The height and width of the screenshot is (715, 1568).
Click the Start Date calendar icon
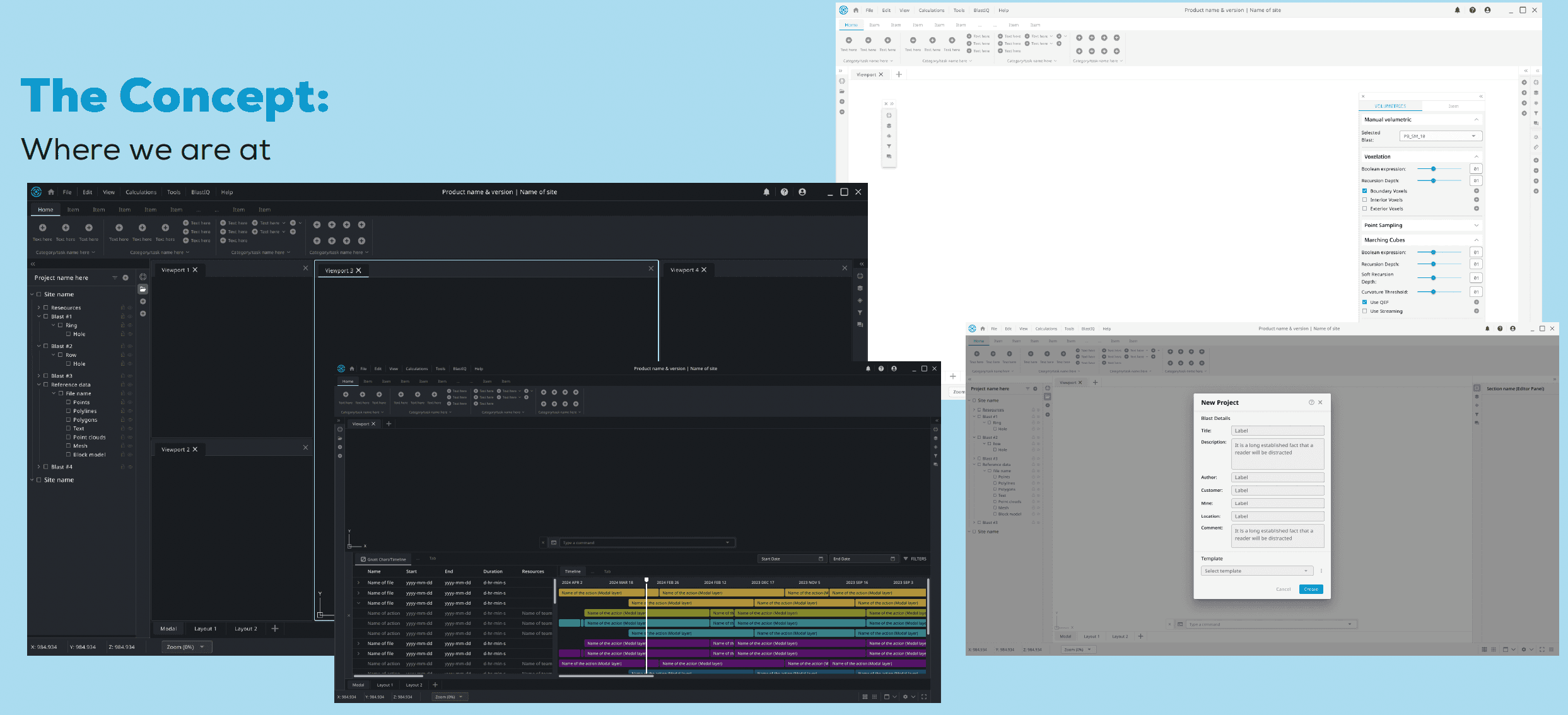point(821,559)
